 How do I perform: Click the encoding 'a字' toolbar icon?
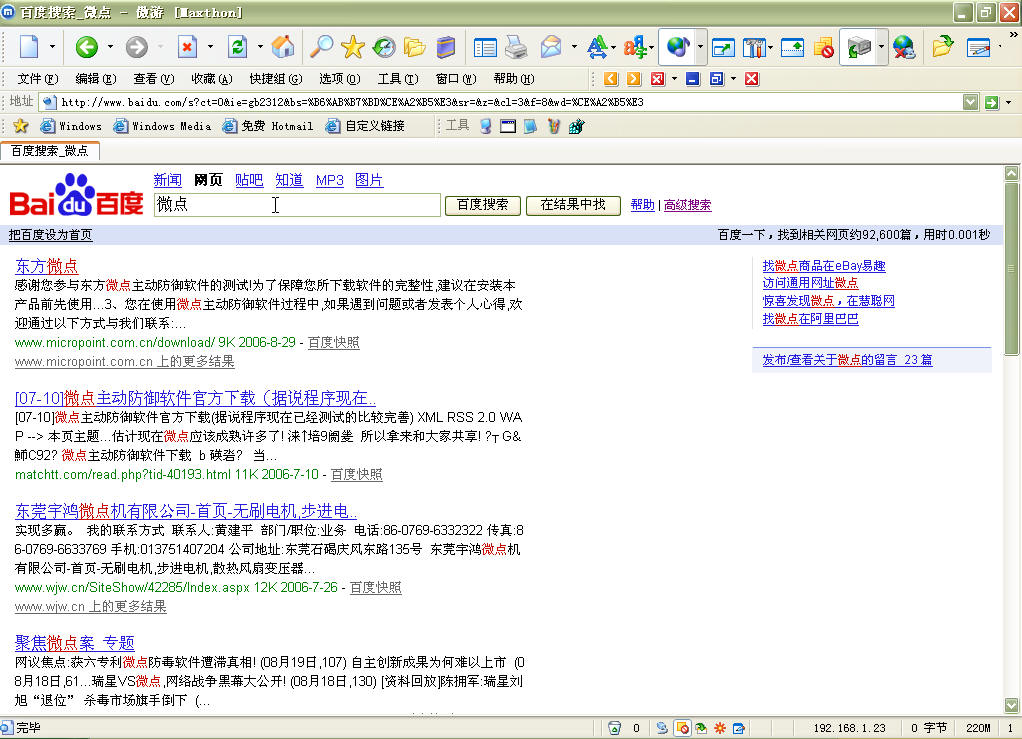click(x=634, y=47)
